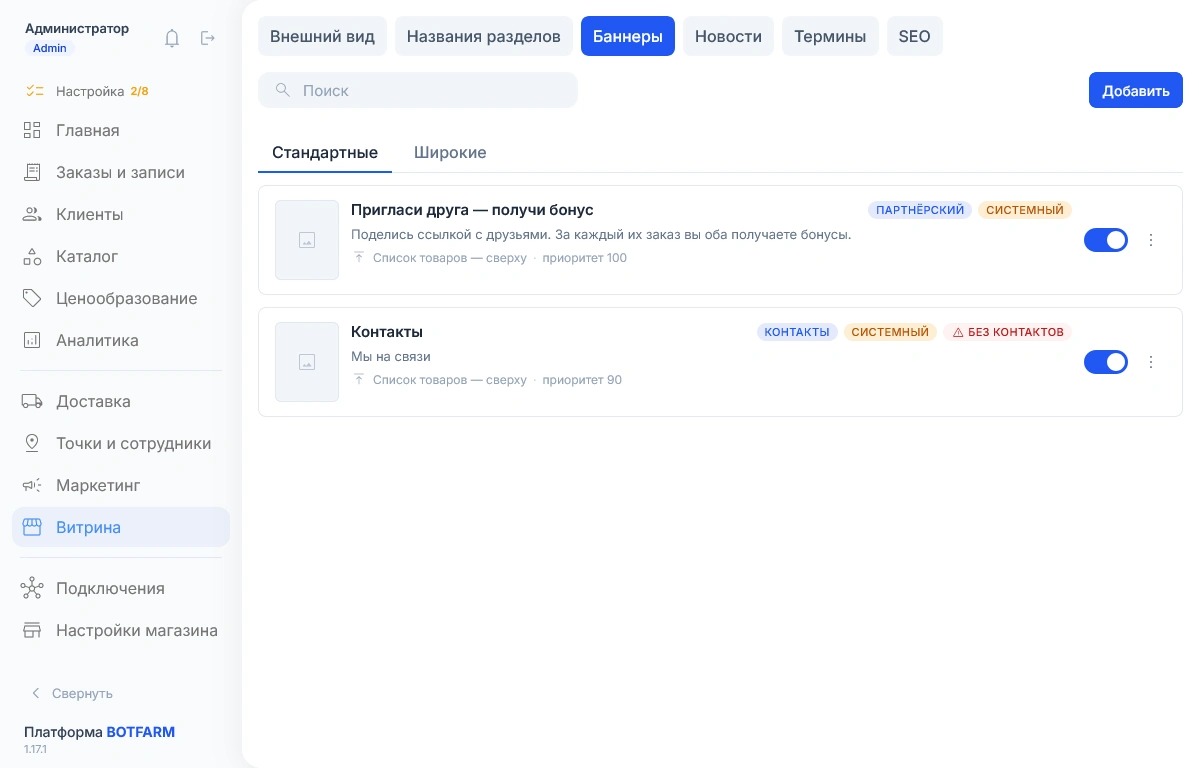
Task: Open notifications bell icon
Action: tap(172, 38)
